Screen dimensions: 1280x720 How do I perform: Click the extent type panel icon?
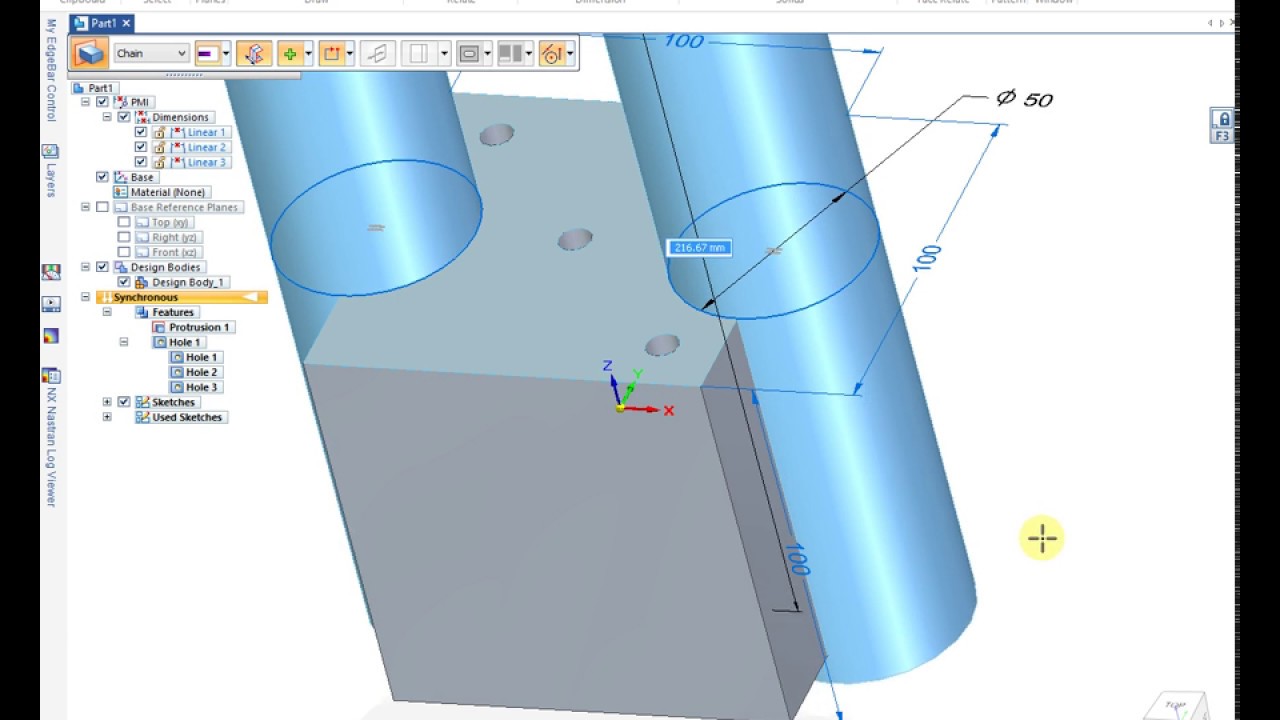pyautogui.click(x=419, y=53)
